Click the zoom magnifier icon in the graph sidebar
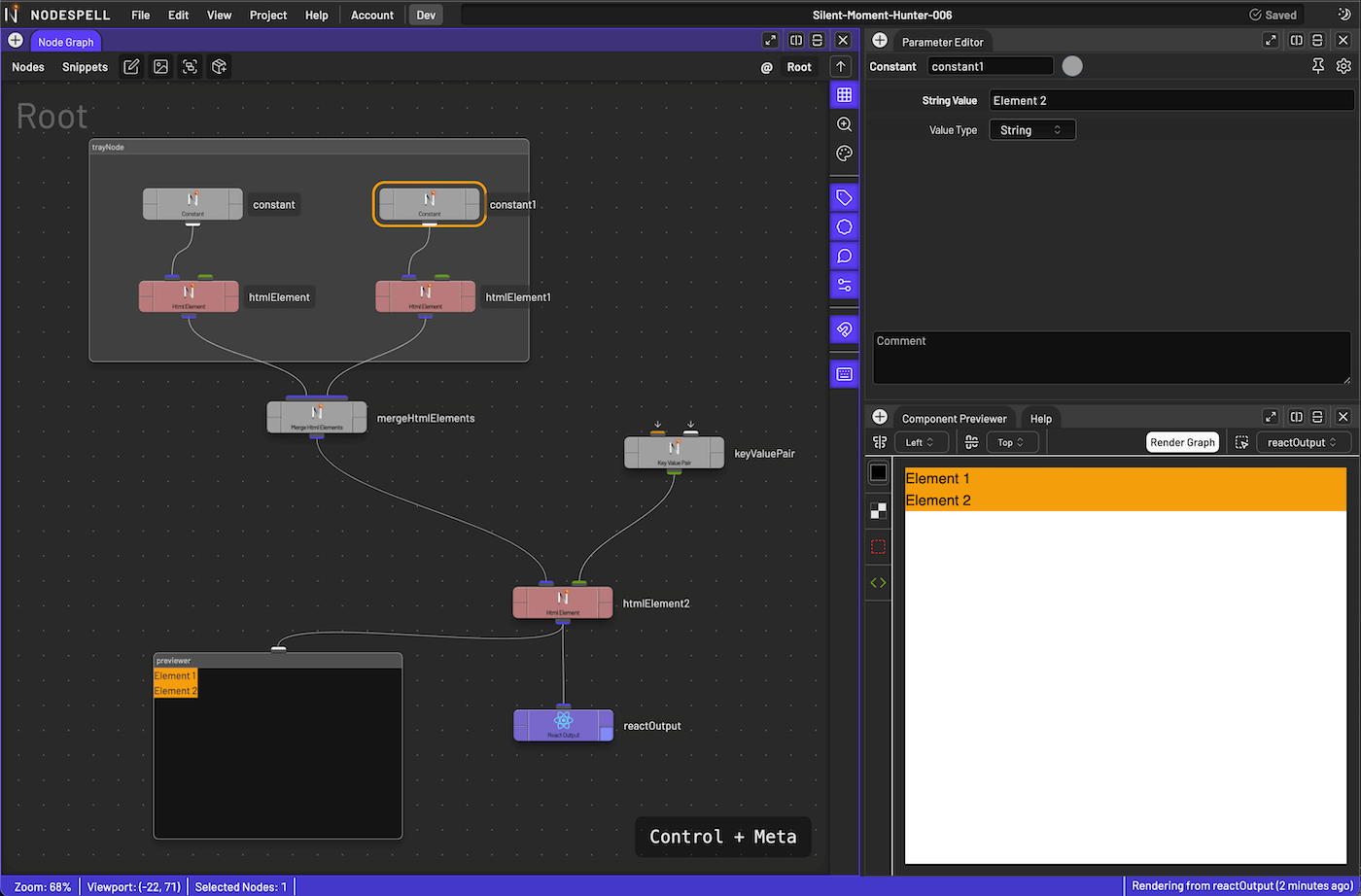1361x896 pixels. click(x=844, y=124)
